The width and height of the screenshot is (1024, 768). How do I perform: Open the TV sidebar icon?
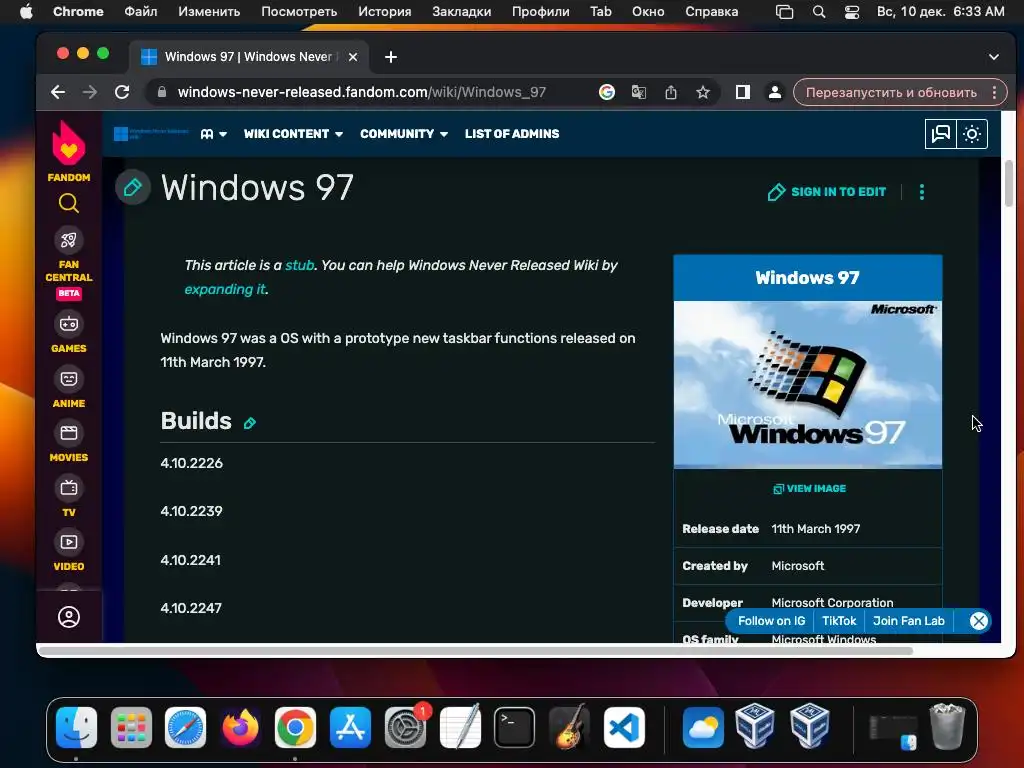(x=69, y=488)
